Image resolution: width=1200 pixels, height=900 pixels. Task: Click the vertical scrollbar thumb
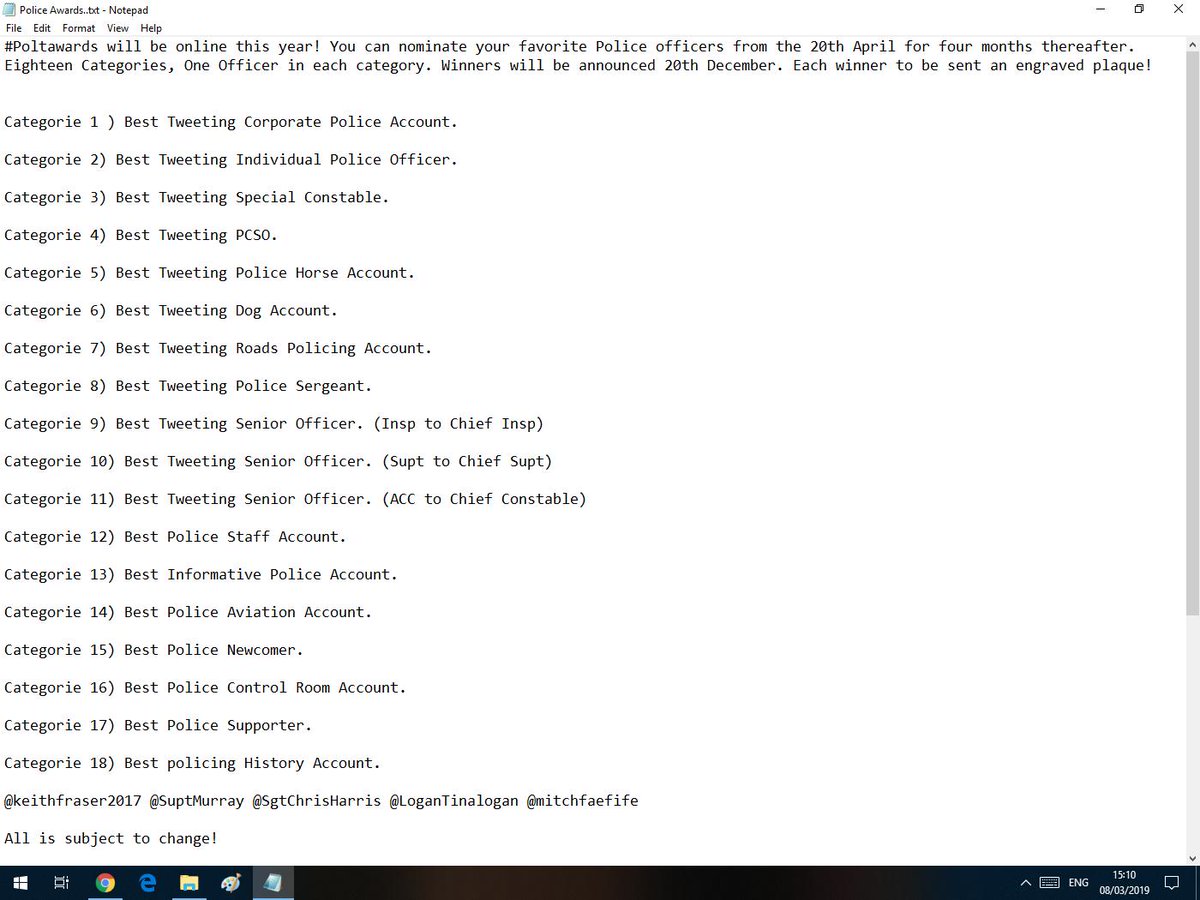[x=1192, y=335]
